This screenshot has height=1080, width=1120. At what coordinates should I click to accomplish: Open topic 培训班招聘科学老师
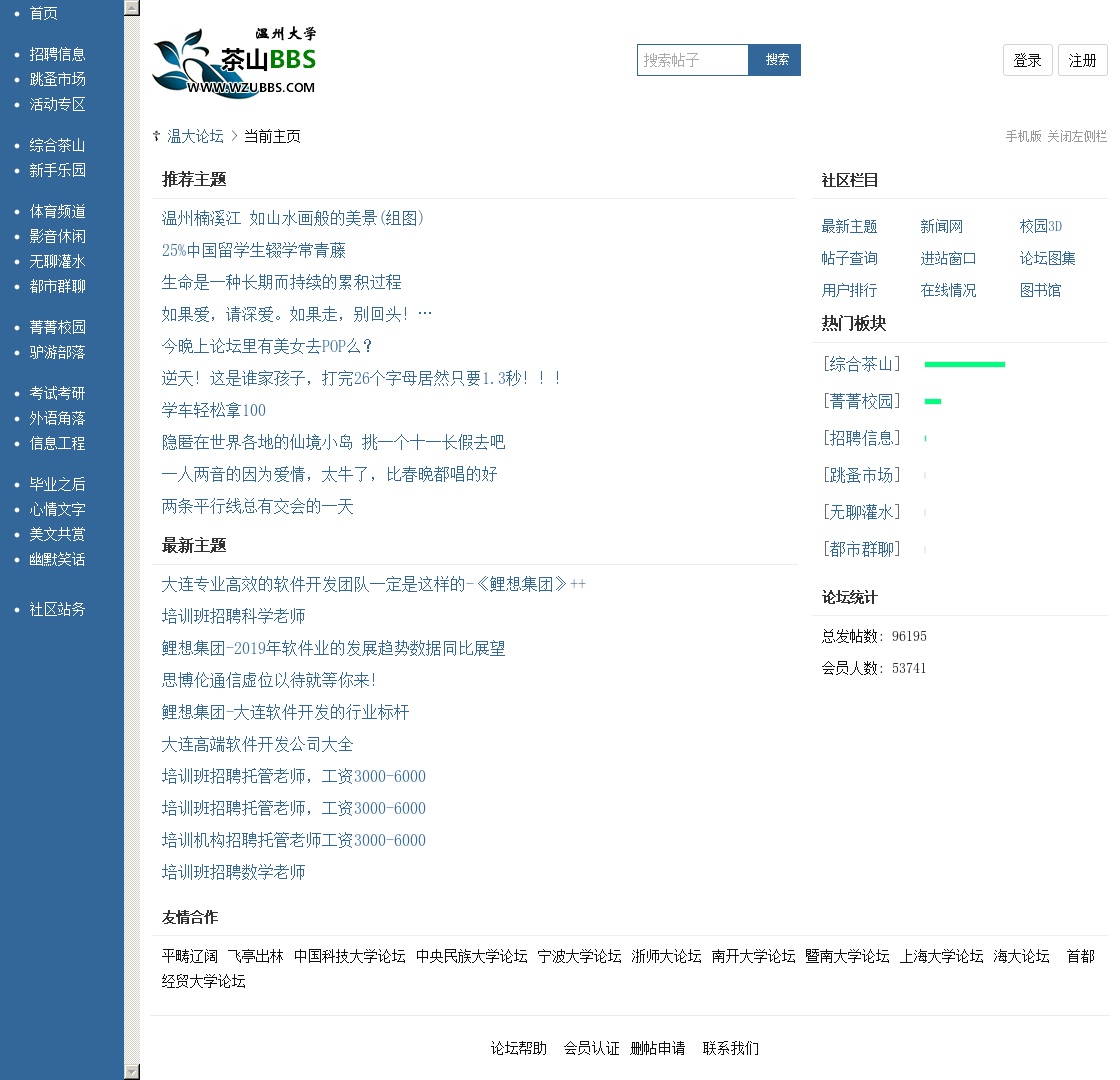pos(234,616)
